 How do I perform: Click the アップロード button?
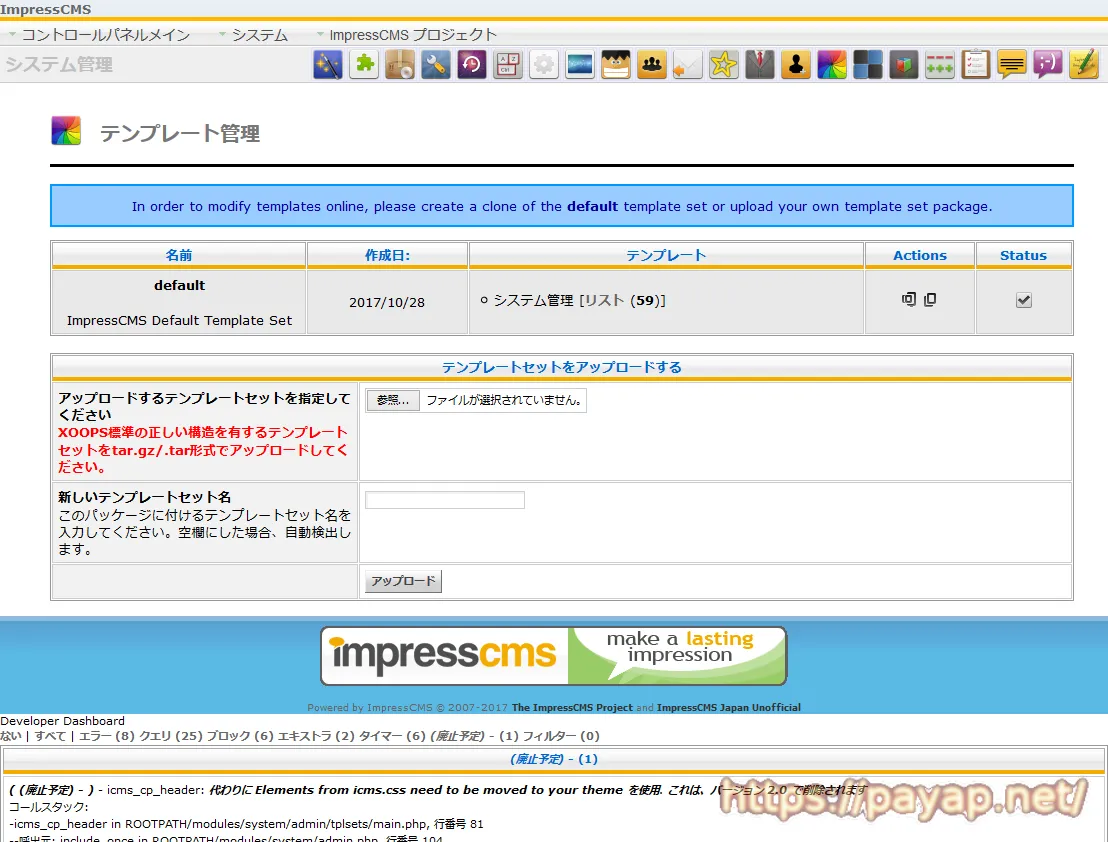click(403, 581)
